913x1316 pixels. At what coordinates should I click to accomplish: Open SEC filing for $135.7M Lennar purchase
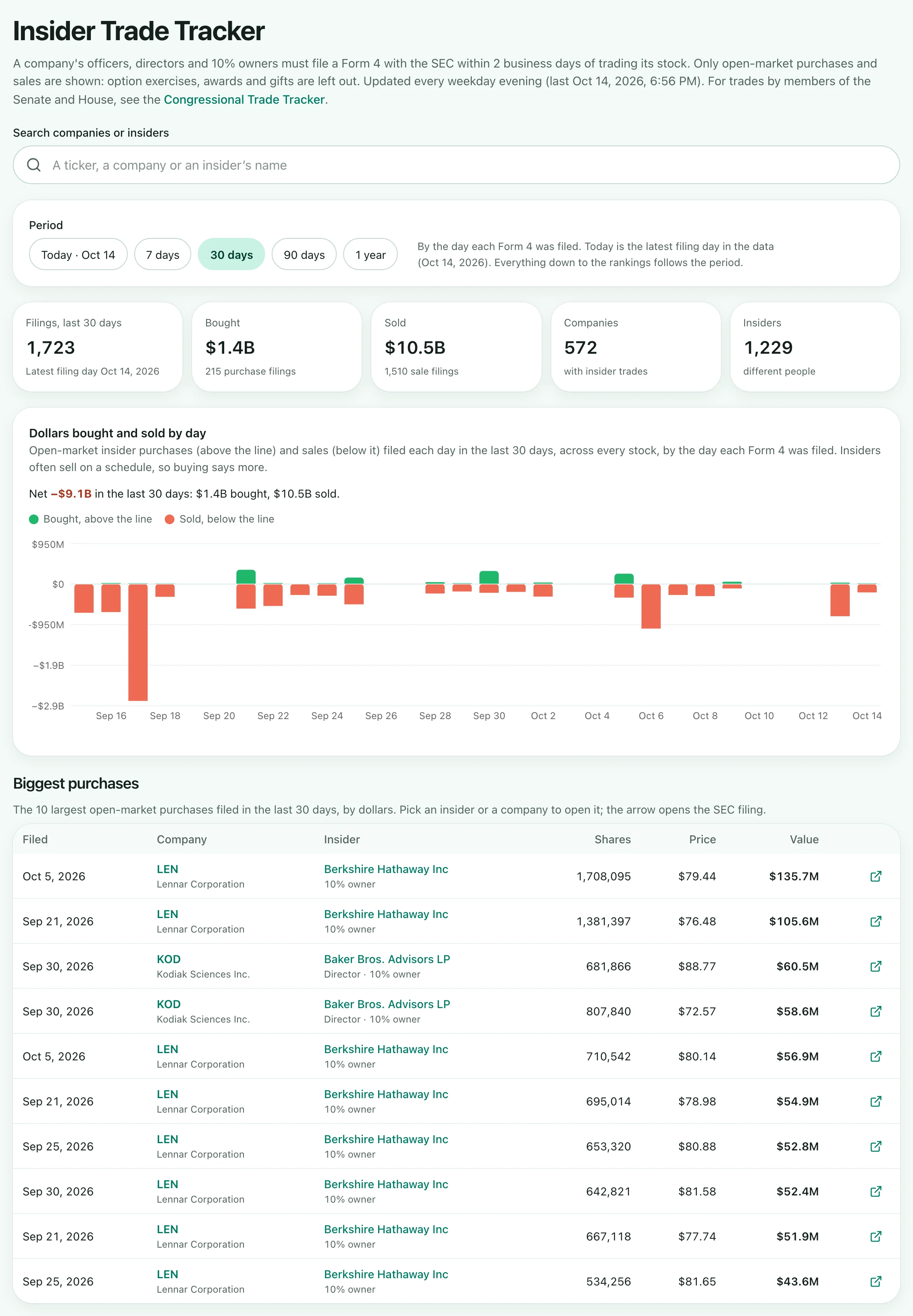(875, 876)
